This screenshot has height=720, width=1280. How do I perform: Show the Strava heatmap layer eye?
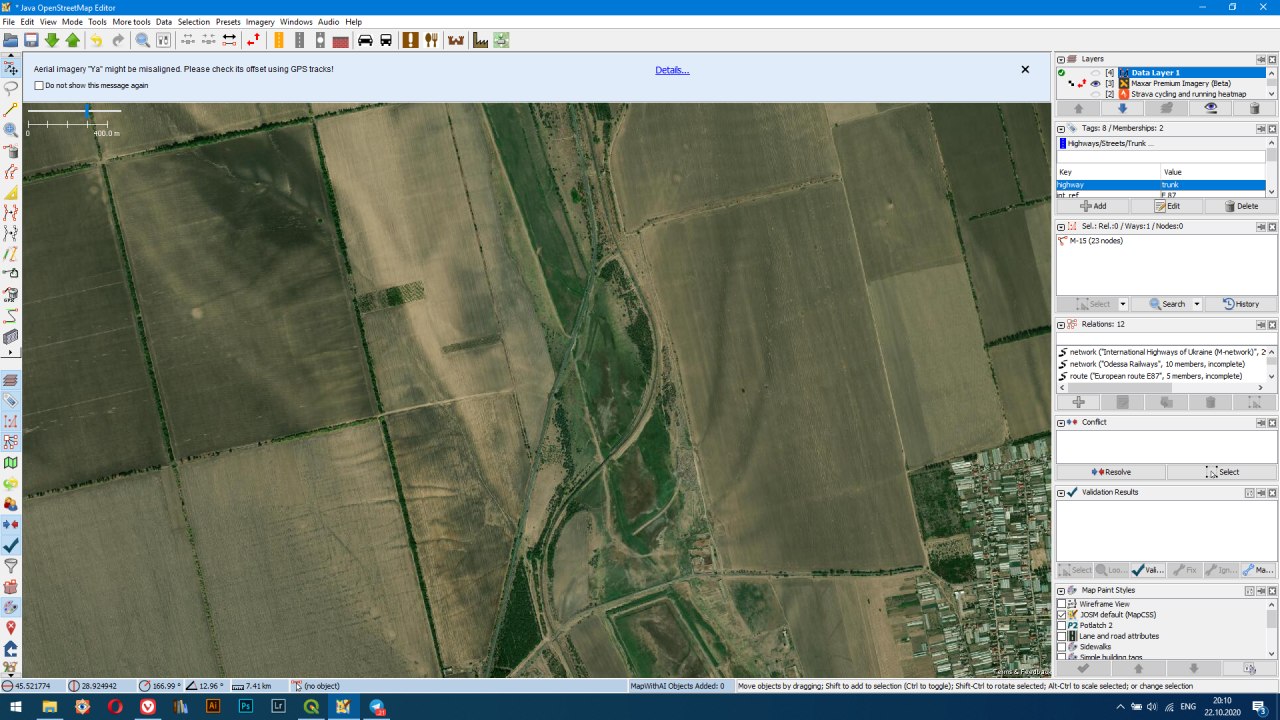click(x=1096, y=94)
